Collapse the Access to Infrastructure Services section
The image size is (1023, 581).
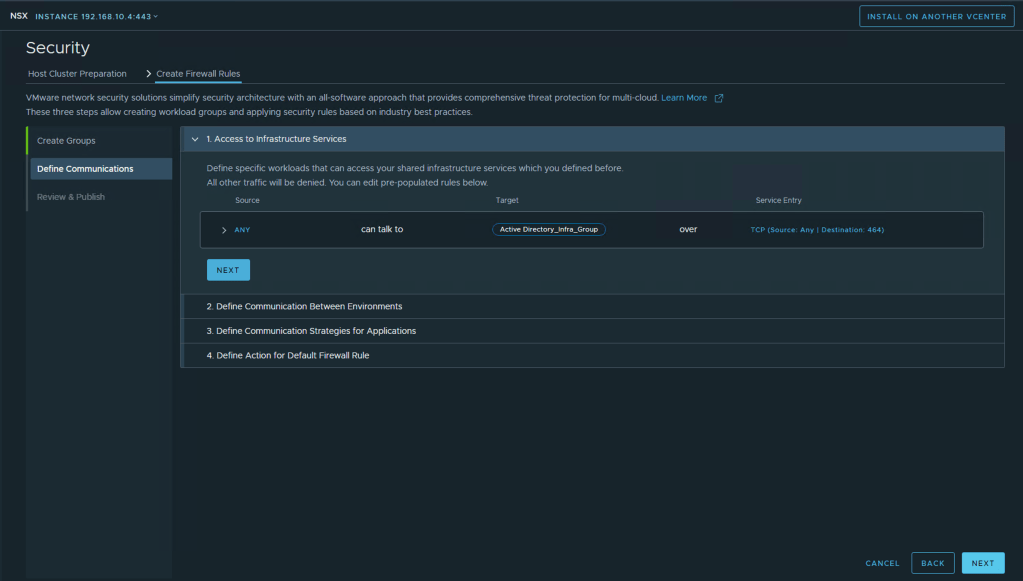coord(195,139)
